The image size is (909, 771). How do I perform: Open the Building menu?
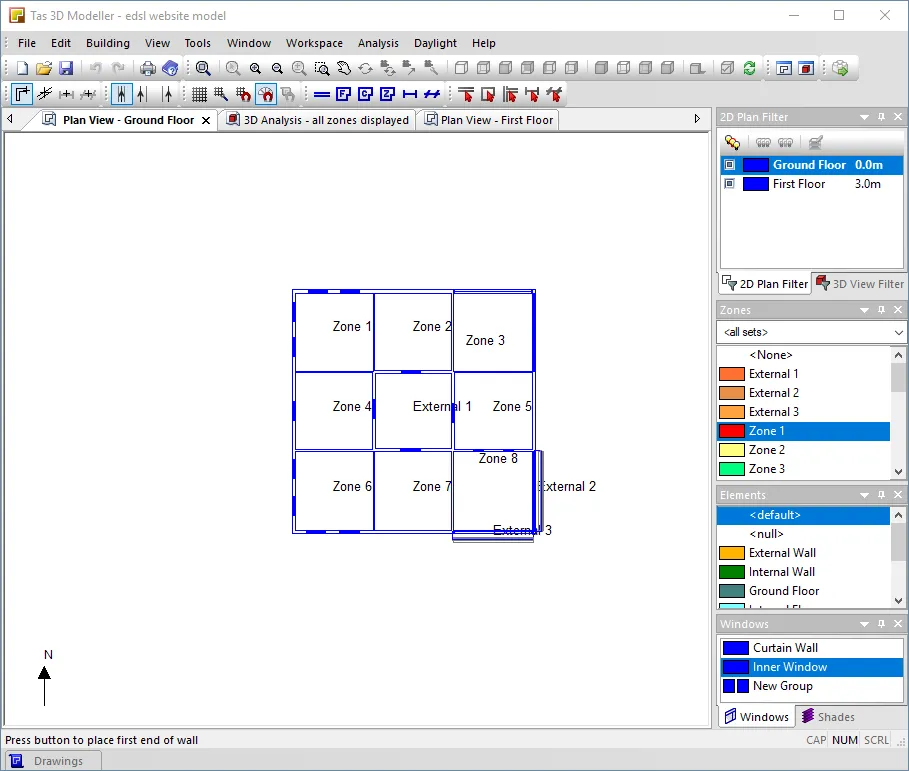107,43
